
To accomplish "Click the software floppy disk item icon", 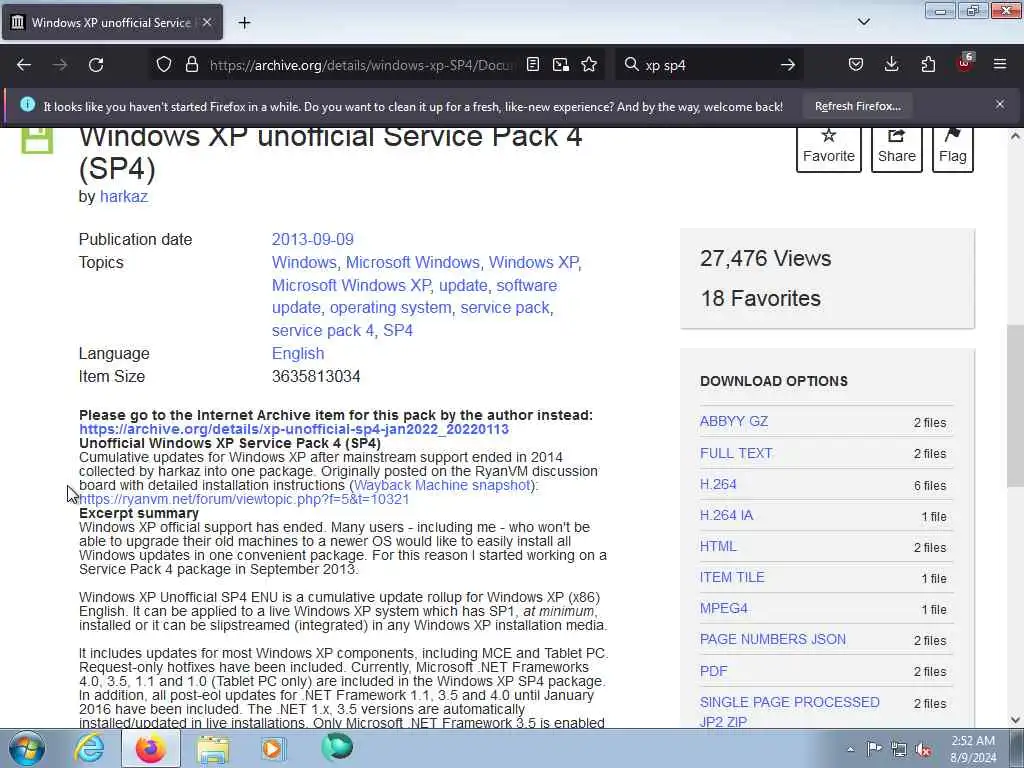I will [37, 140].
